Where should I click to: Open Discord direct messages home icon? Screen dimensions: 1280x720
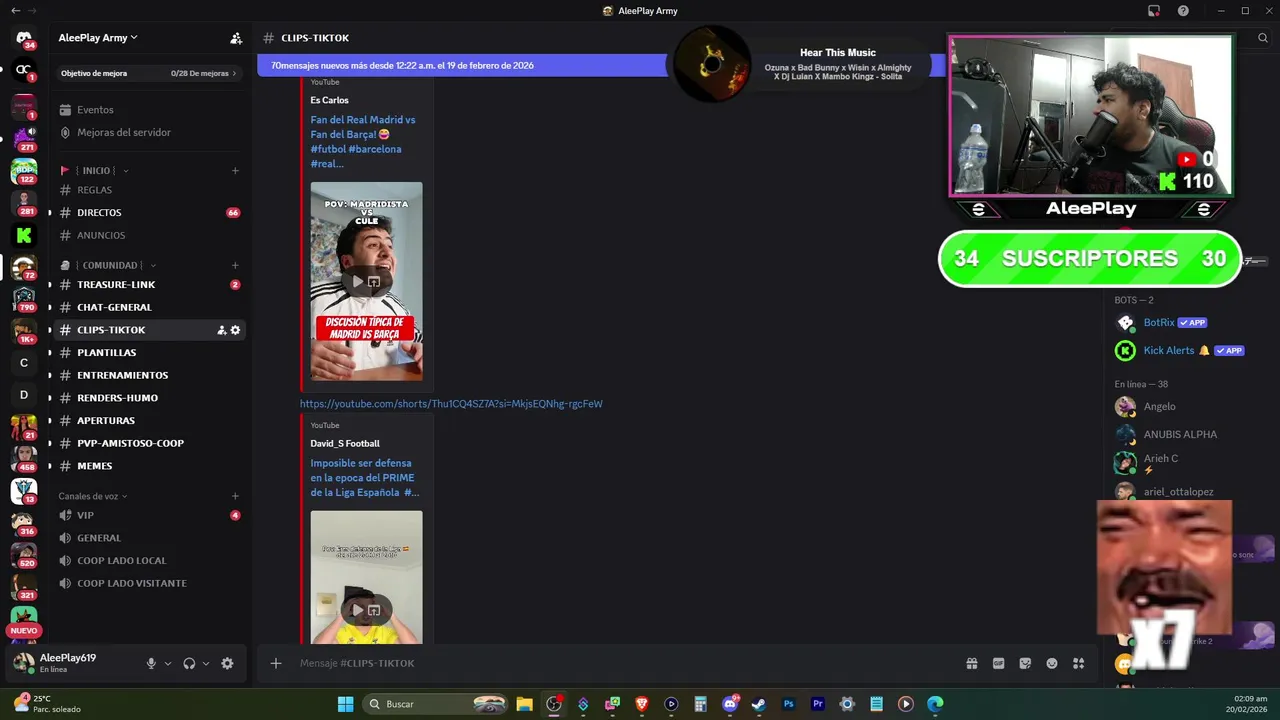point(24,39)
